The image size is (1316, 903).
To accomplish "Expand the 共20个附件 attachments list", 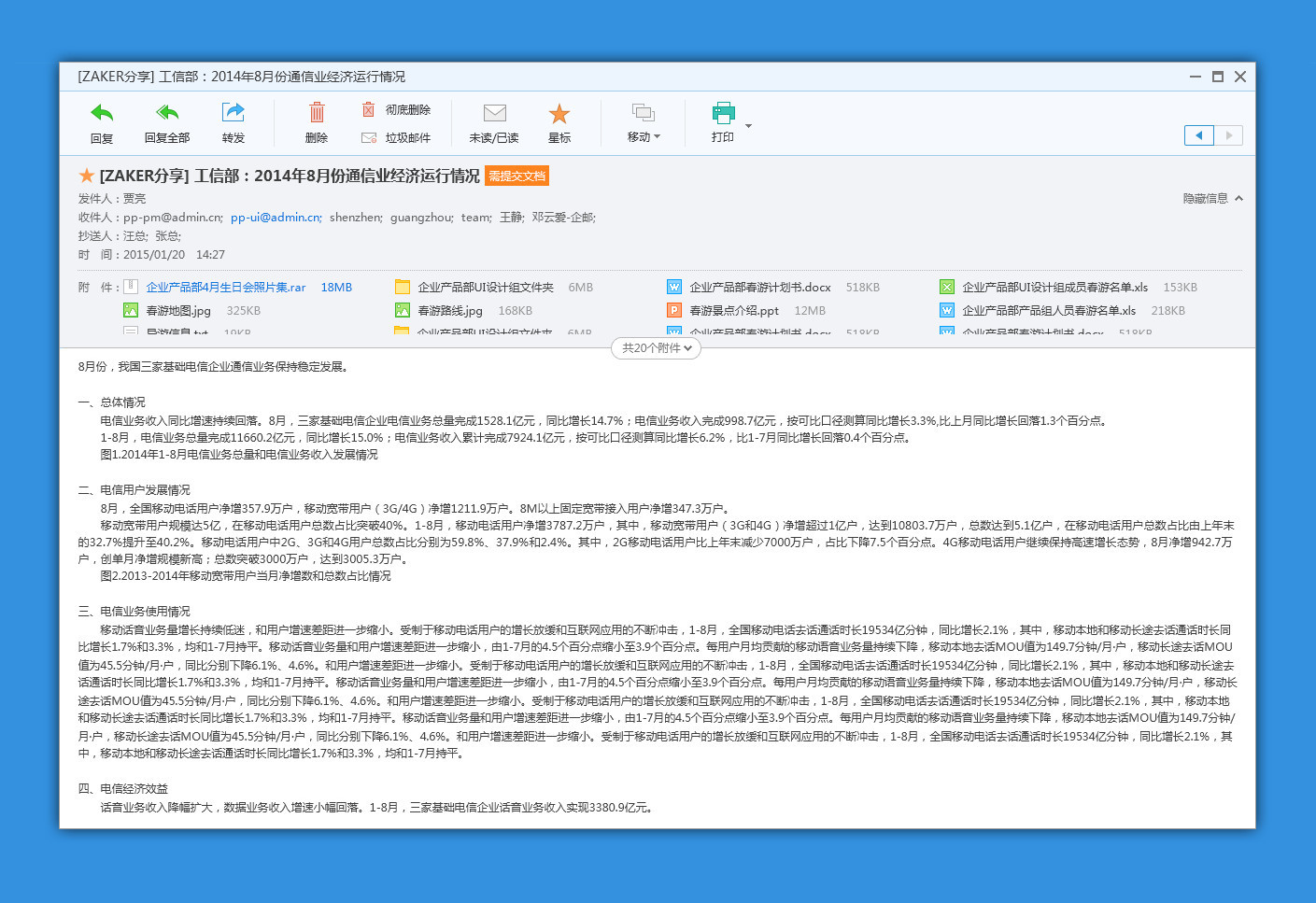I will pyautogui.click(x=657, y=348).
